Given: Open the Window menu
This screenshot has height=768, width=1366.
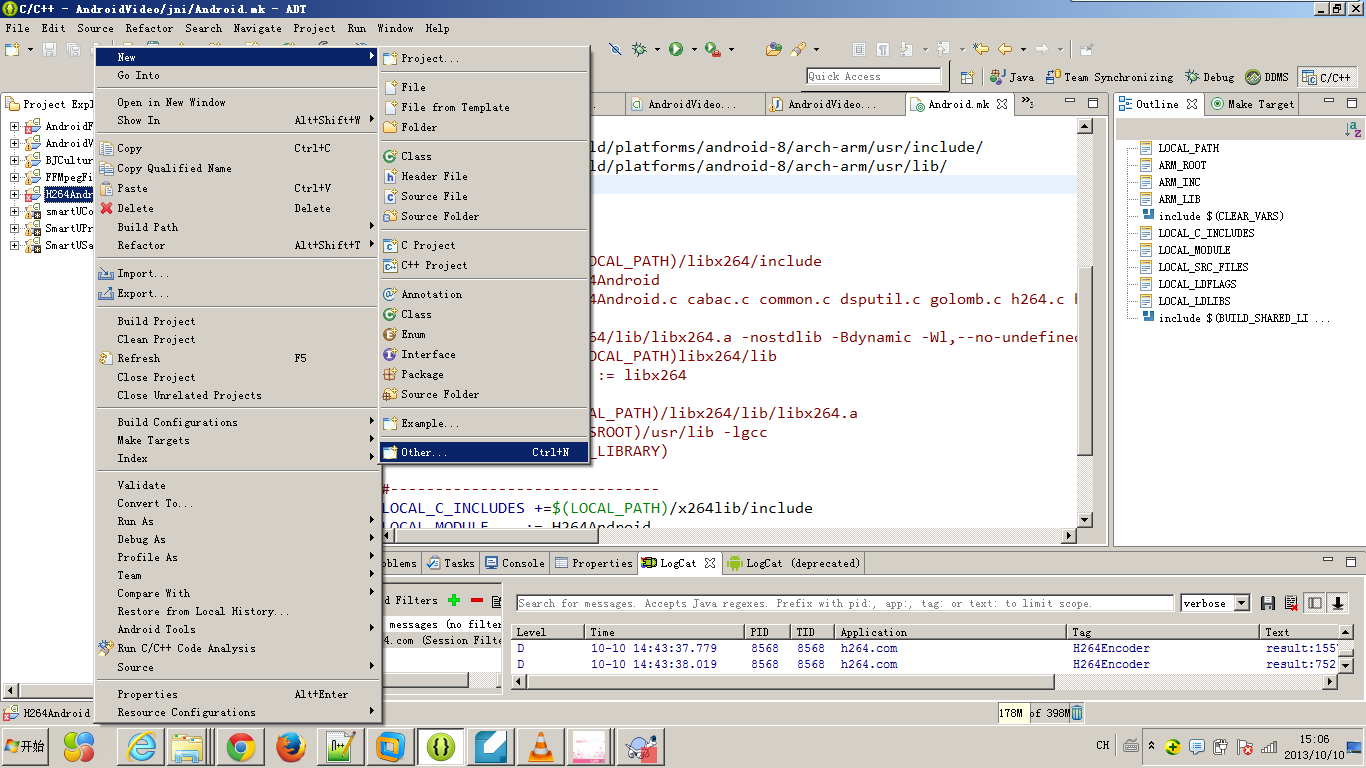Looking at the screenshot, I should coord(396,28).
